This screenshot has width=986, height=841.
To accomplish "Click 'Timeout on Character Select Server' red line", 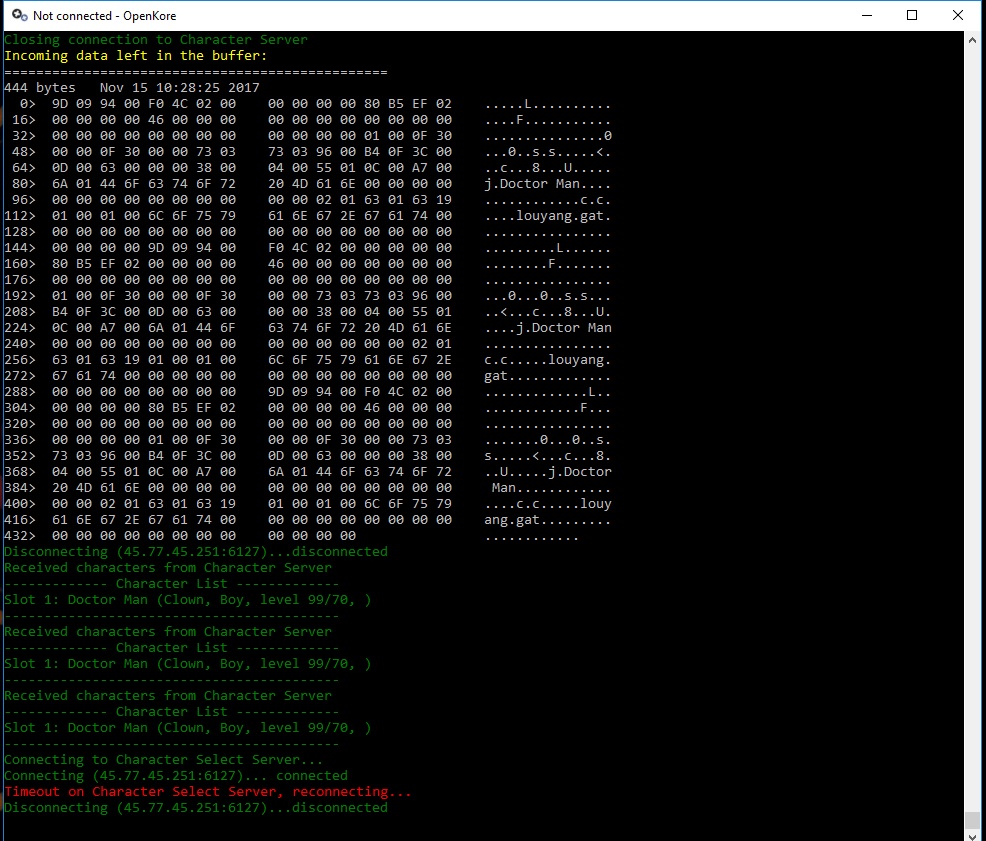I will pyautogui.click(x=208, y=791).
